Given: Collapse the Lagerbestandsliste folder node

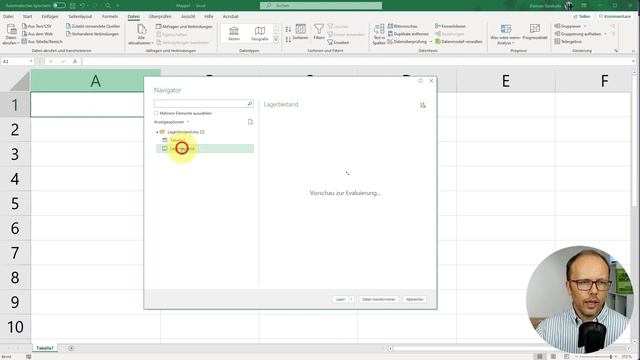Looking at the screenshot, I should click(157, 132).
